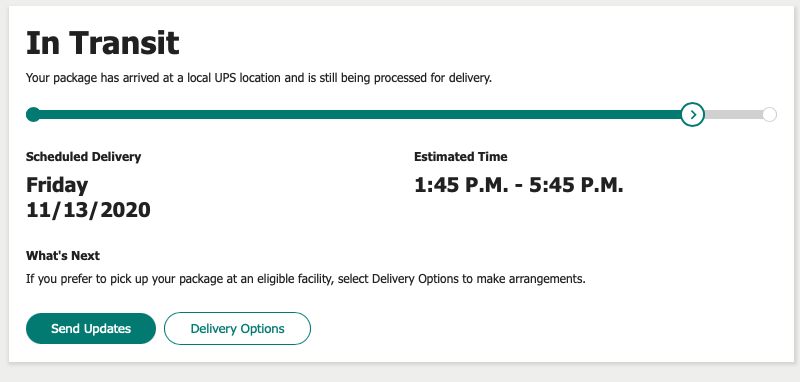Image resolution: width=800 pixels, height=382 pixels.
Task: Click the What's Next heading
Action: click(x=63, y=256)
